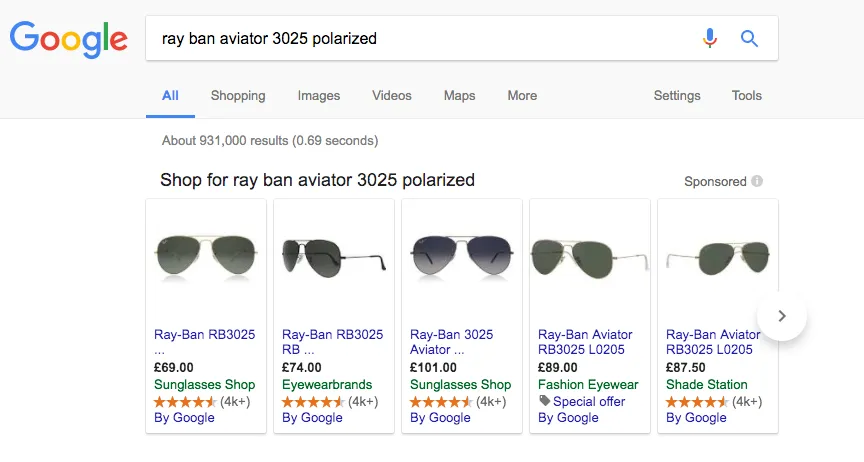This screenshot has width=864, height=462.
Task: Click Sunglasses Shop under the £101.00 item
Action: 461,384
